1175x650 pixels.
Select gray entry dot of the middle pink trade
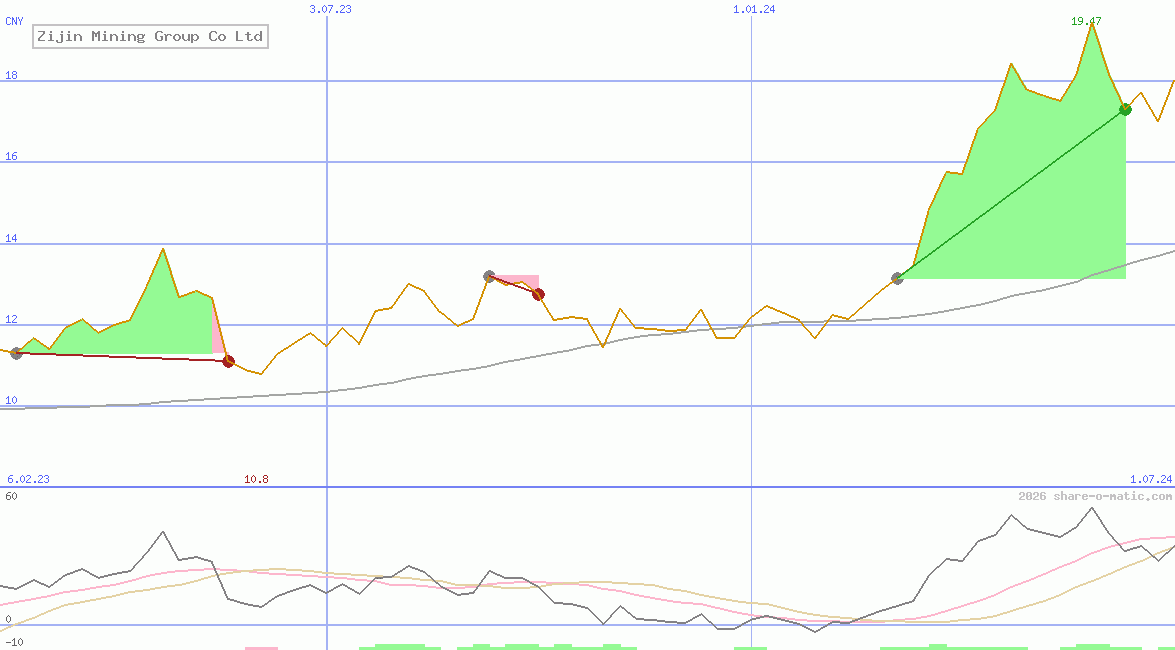tap(489, 276)
